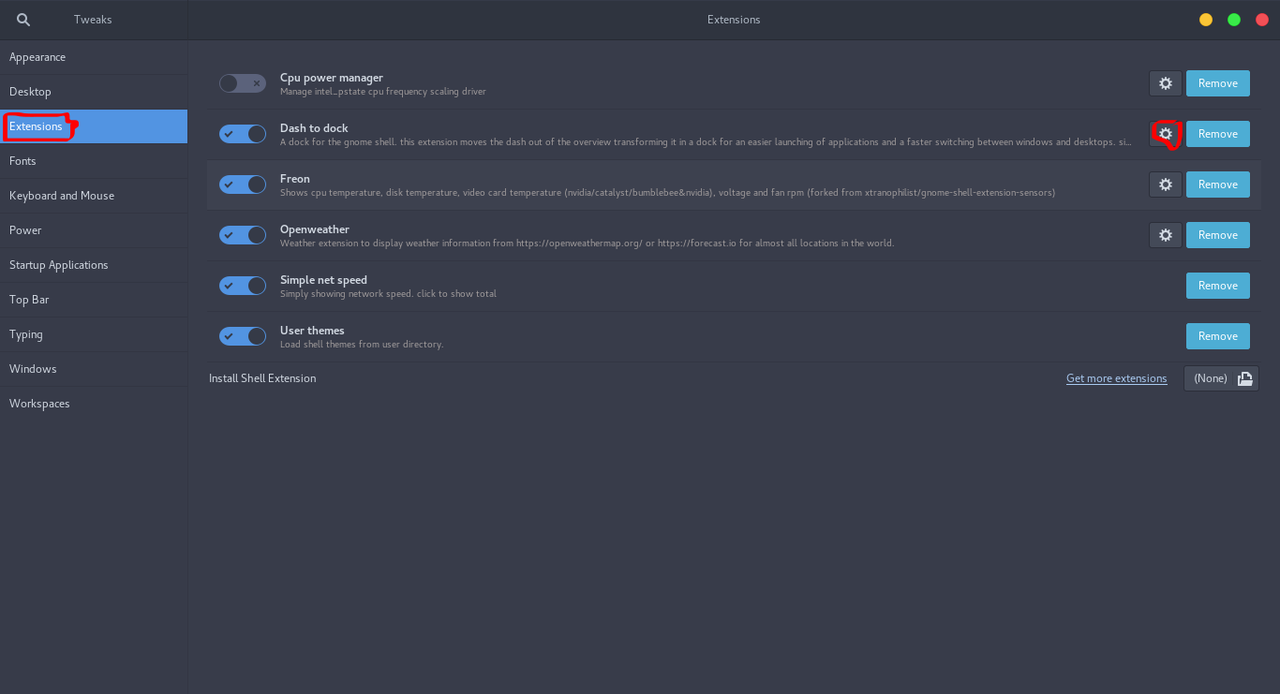Screen dimensions: 1280x694
Task: Open Dash to dock settings gear
Action: pyautogui.click(x=1165, y=134)
